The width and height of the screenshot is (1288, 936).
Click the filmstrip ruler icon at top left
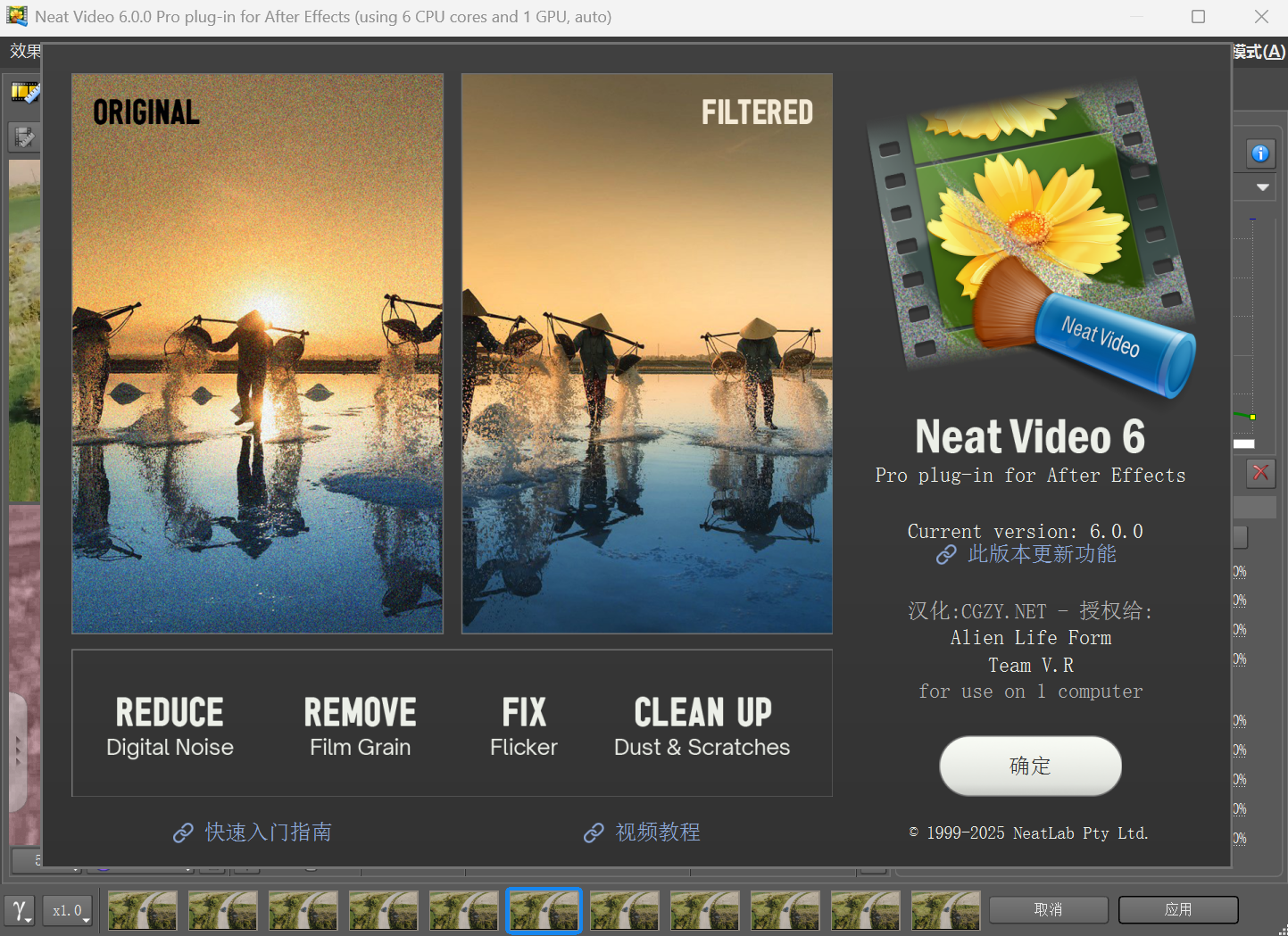point(25,92)
